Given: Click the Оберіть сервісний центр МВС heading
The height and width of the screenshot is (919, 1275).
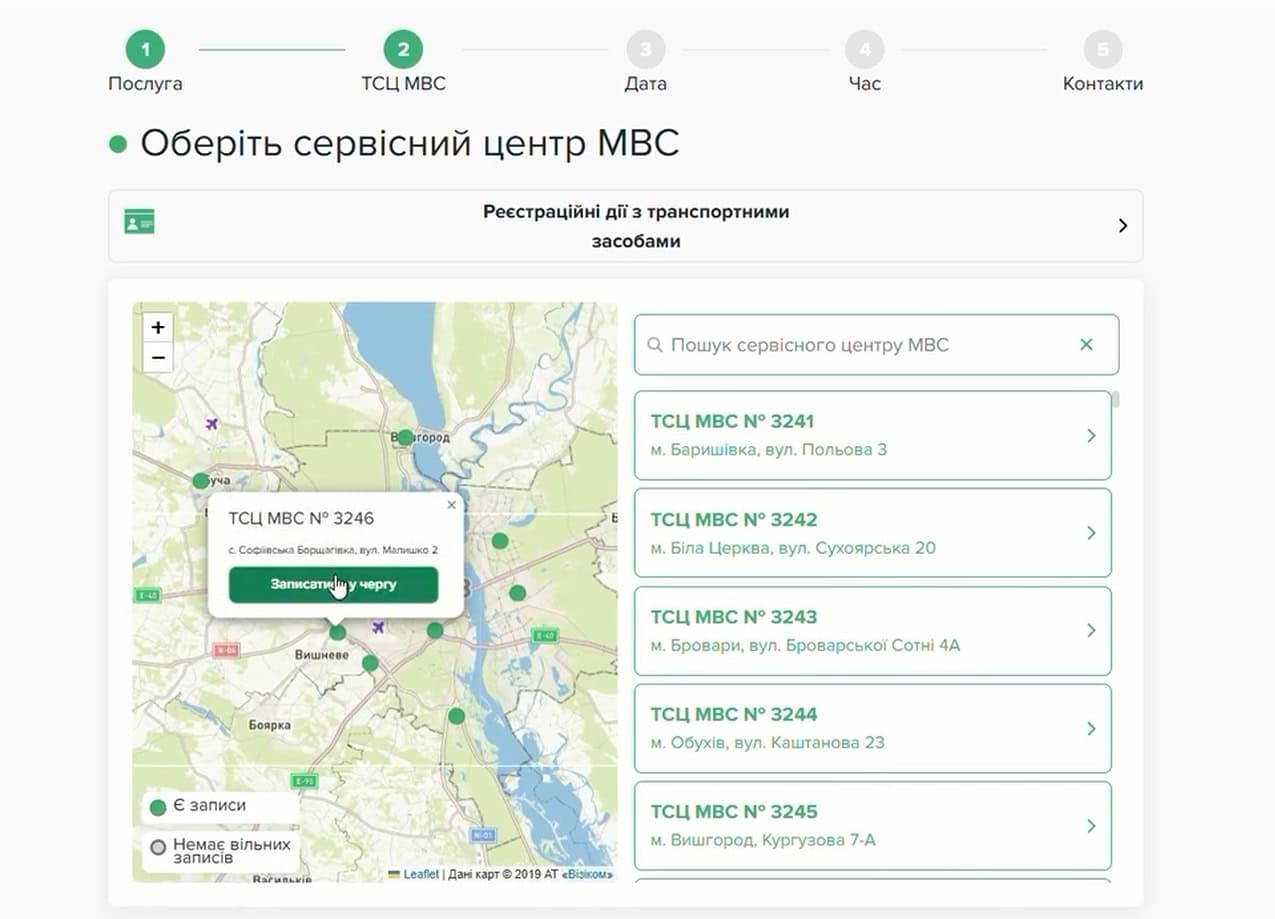Looking at the screenshot, I should click(x=410, y=144).
